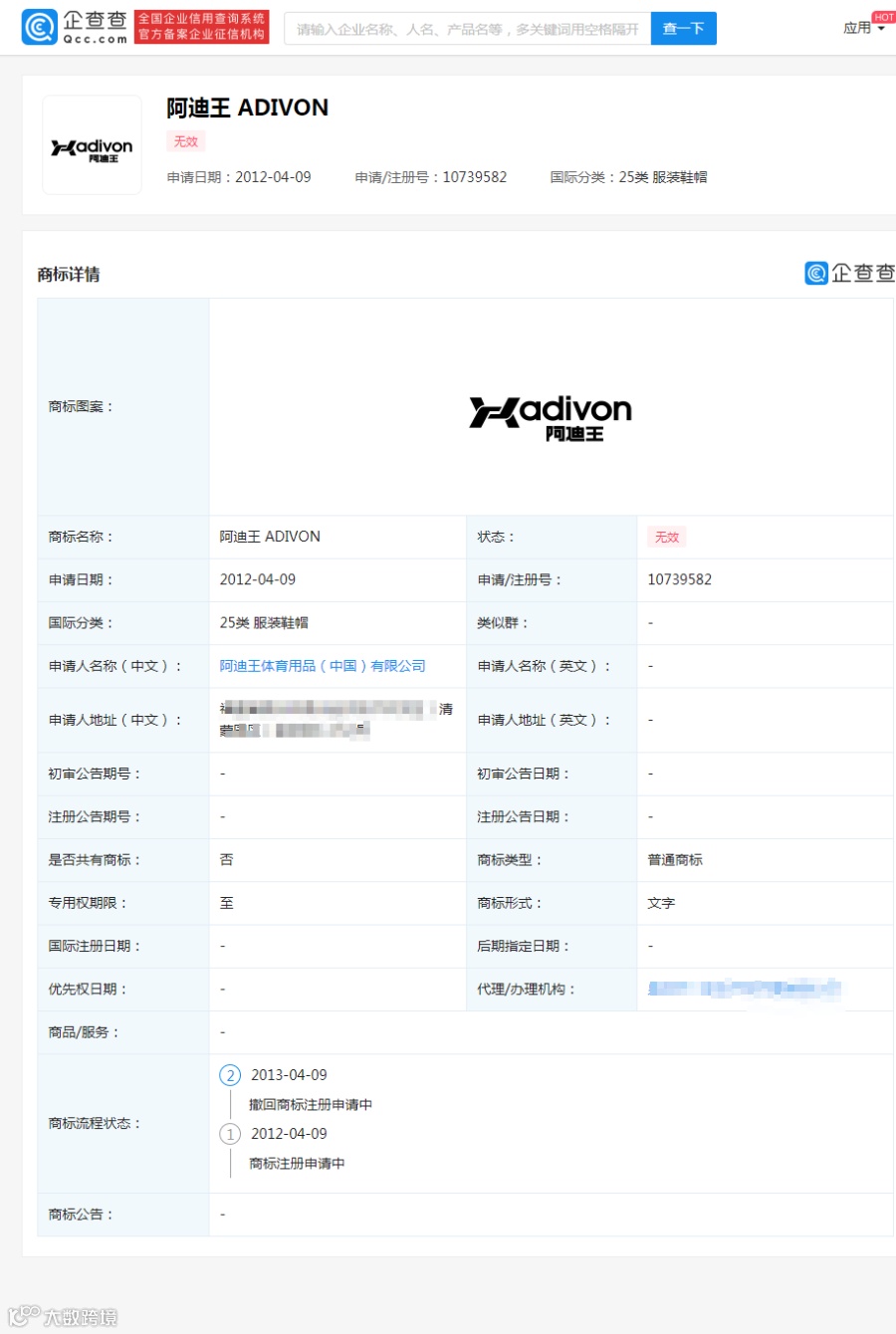
Task: Click the 商品/服务： row label
Action: (x=85, y=1032)
